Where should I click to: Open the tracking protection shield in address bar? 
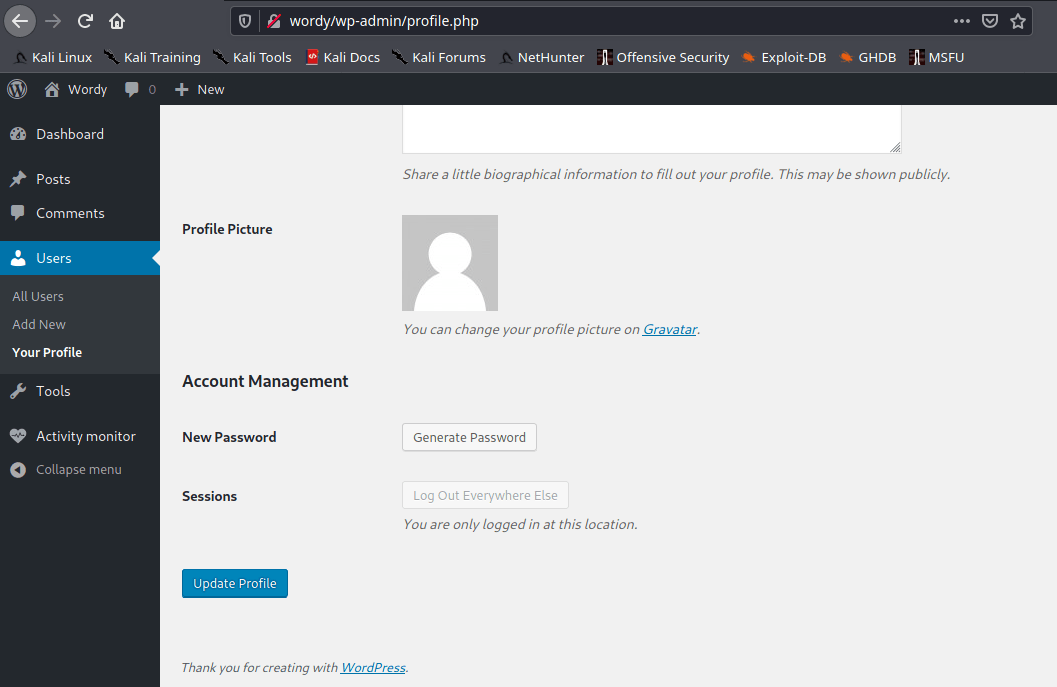[x=244, y=20]
